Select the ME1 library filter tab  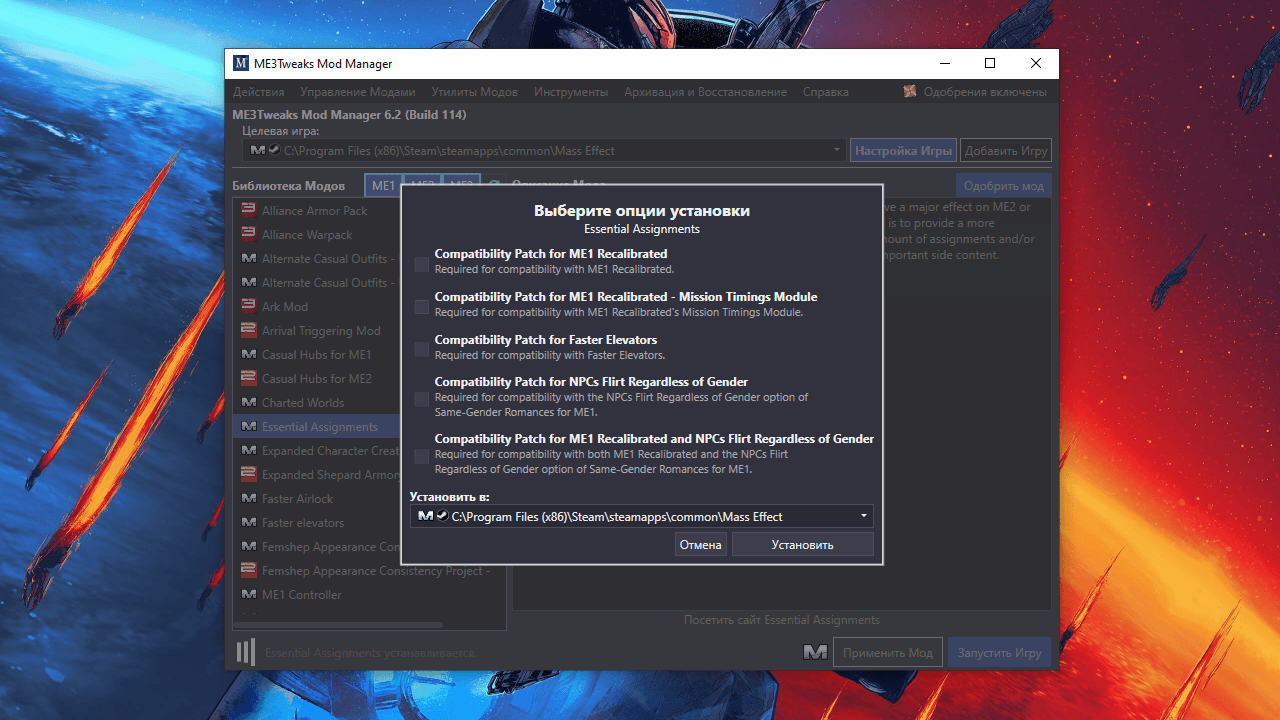coord(384,186)
